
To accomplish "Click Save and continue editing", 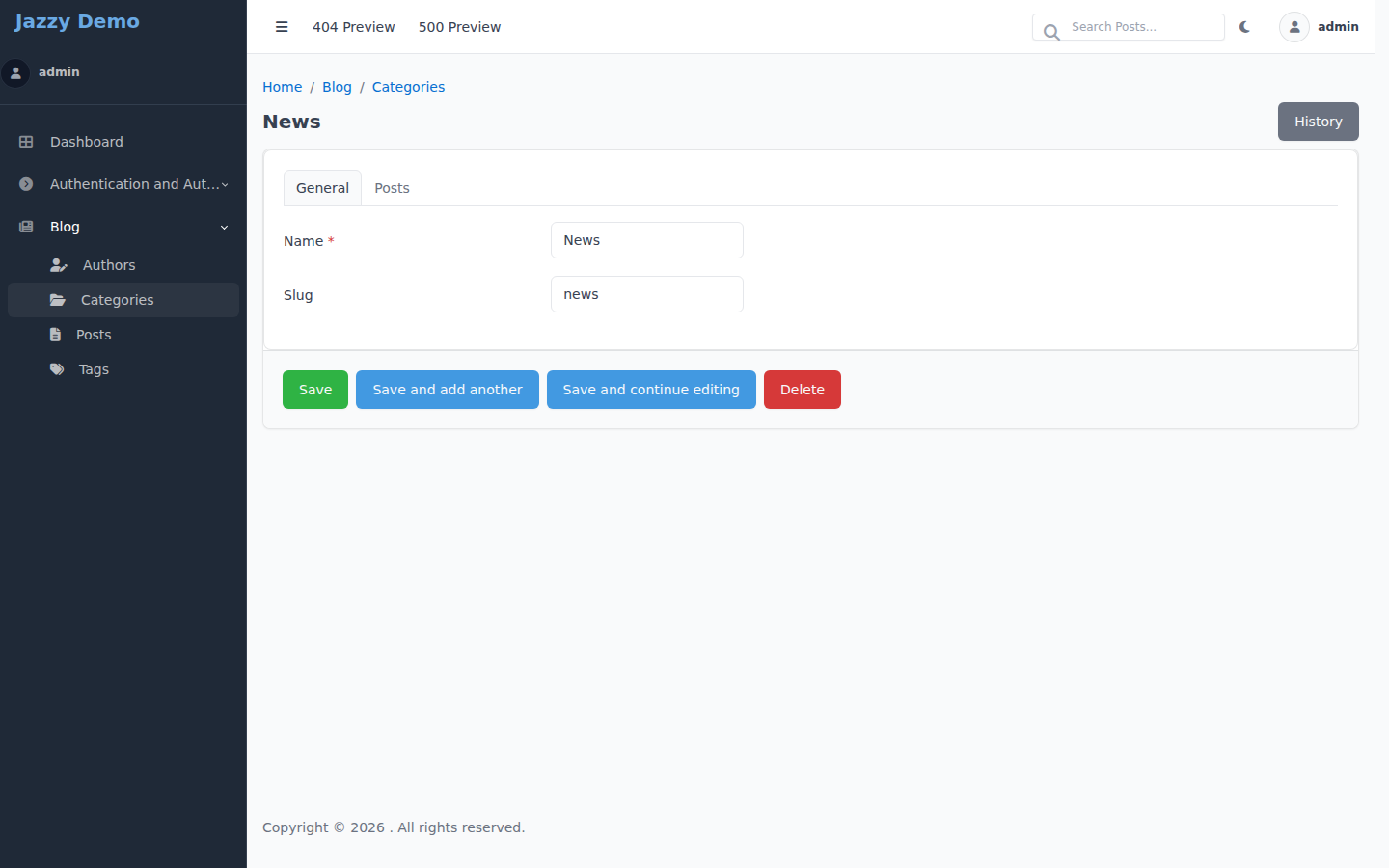I will coord(651,390).
